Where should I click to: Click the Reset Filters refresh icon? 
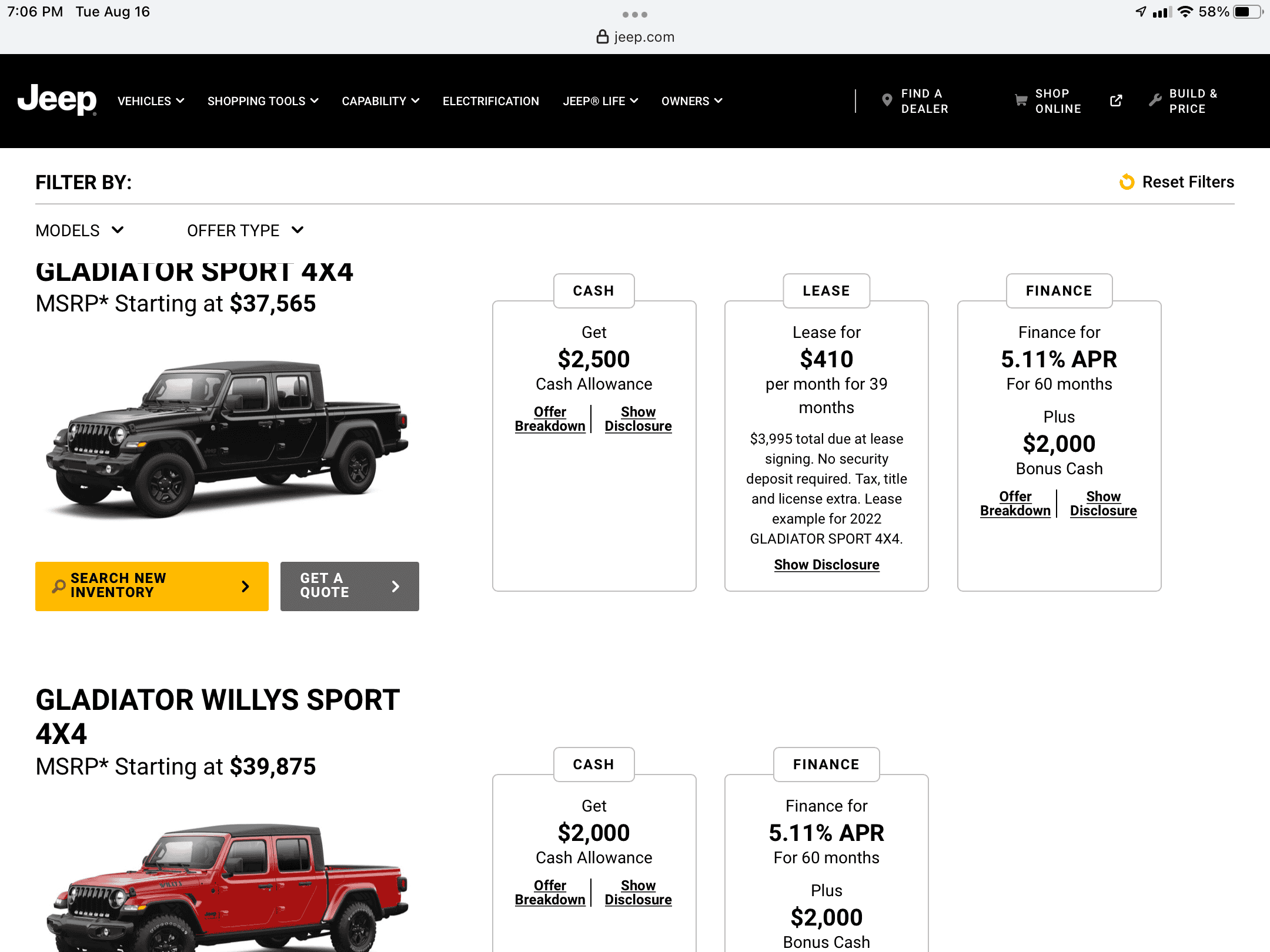coord(1127,182)
